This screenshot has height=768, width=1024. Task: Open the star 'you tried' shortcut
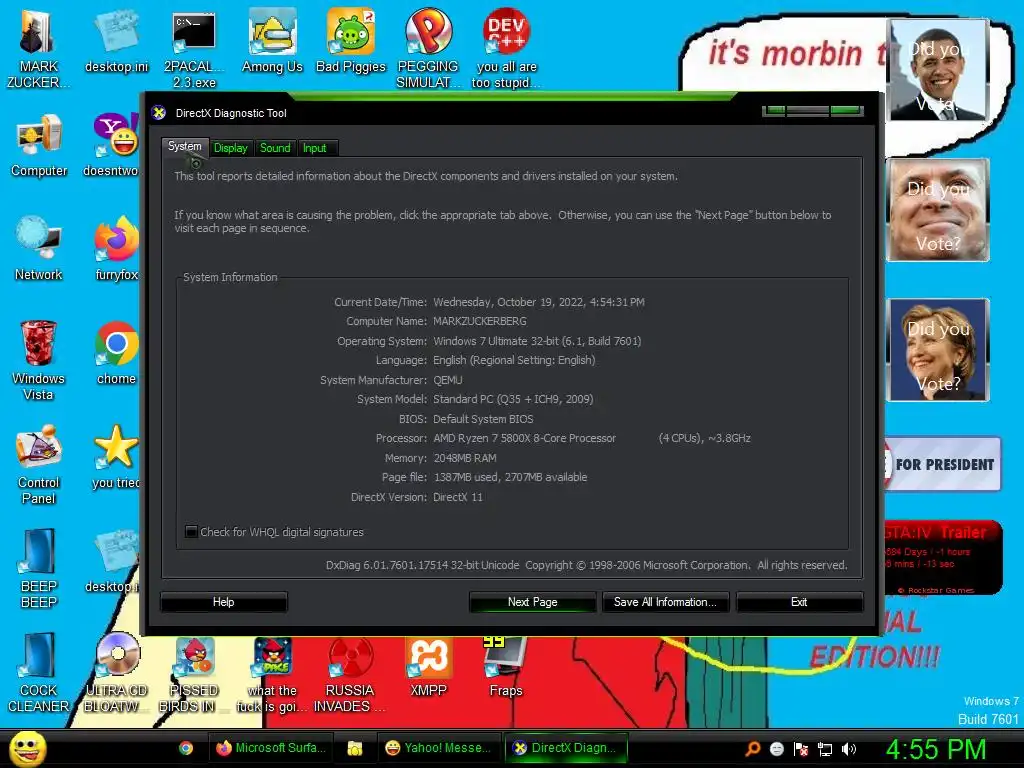(x=116, y=457)
